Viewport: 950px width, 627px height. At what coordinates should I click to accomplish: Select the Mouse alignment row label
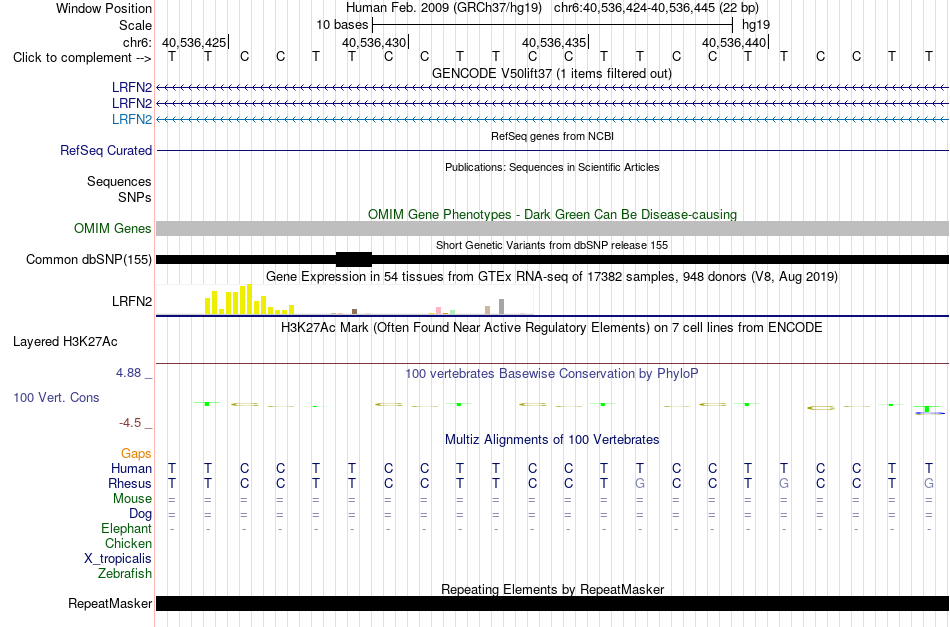(132, 499)
